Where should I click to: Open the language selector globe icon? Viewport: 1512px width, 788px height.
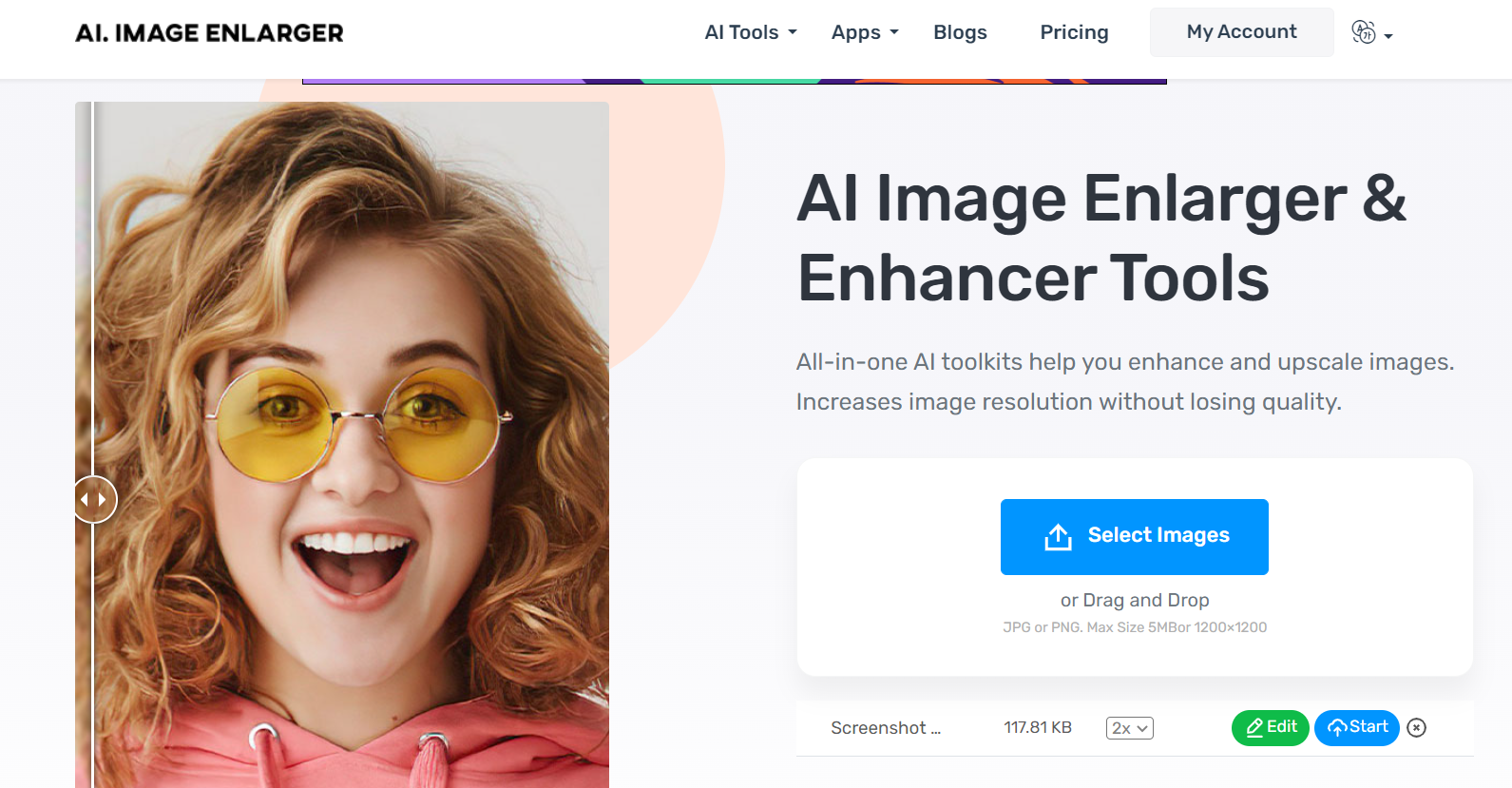1371,33
